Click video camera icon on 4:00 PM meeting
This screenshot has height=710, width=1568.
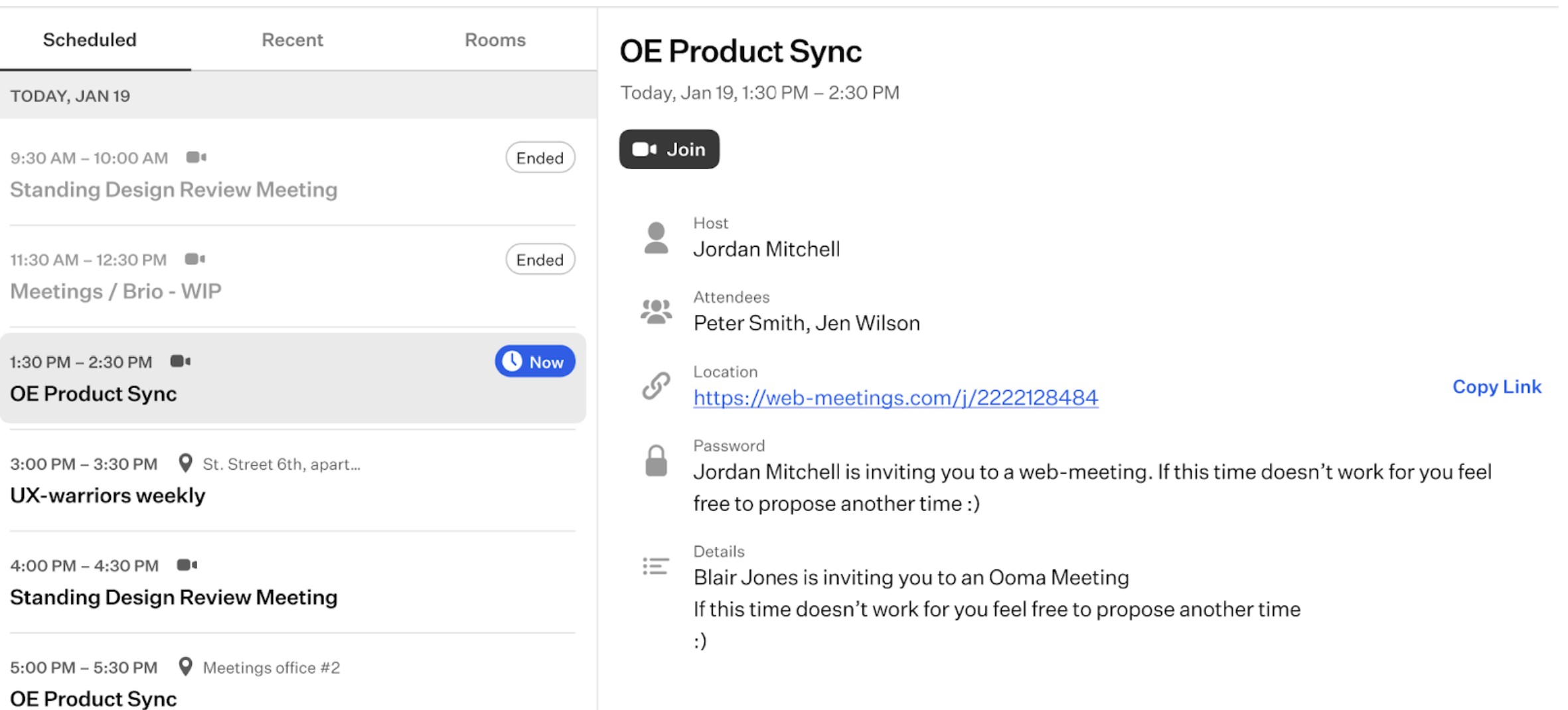pos(187,565)
